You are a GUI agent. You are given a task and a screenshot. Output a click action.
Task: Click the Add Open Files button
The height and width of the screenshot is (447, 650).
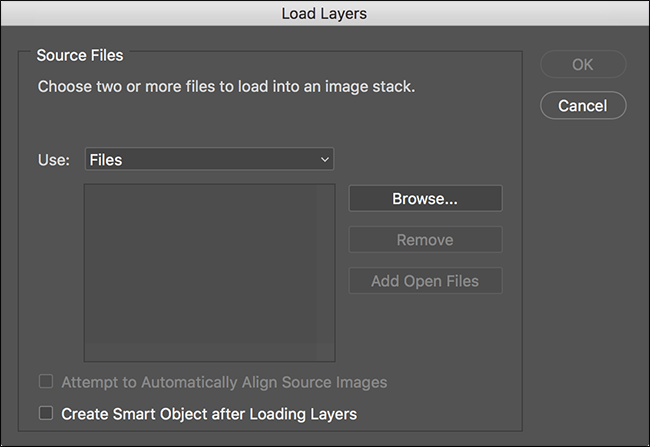(x=425, y=281)
